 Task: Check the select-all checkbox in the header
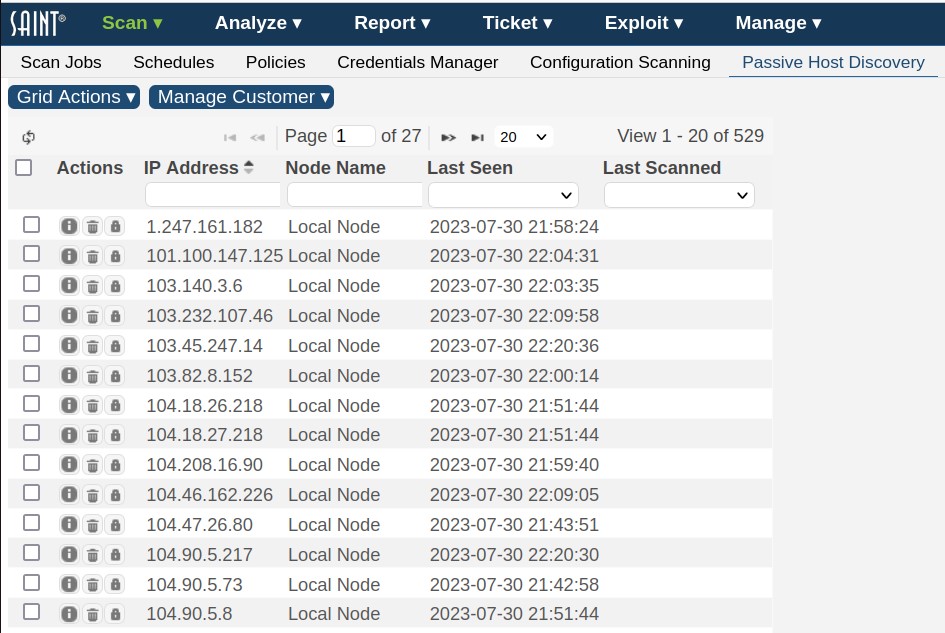click(x=24, y=168)
